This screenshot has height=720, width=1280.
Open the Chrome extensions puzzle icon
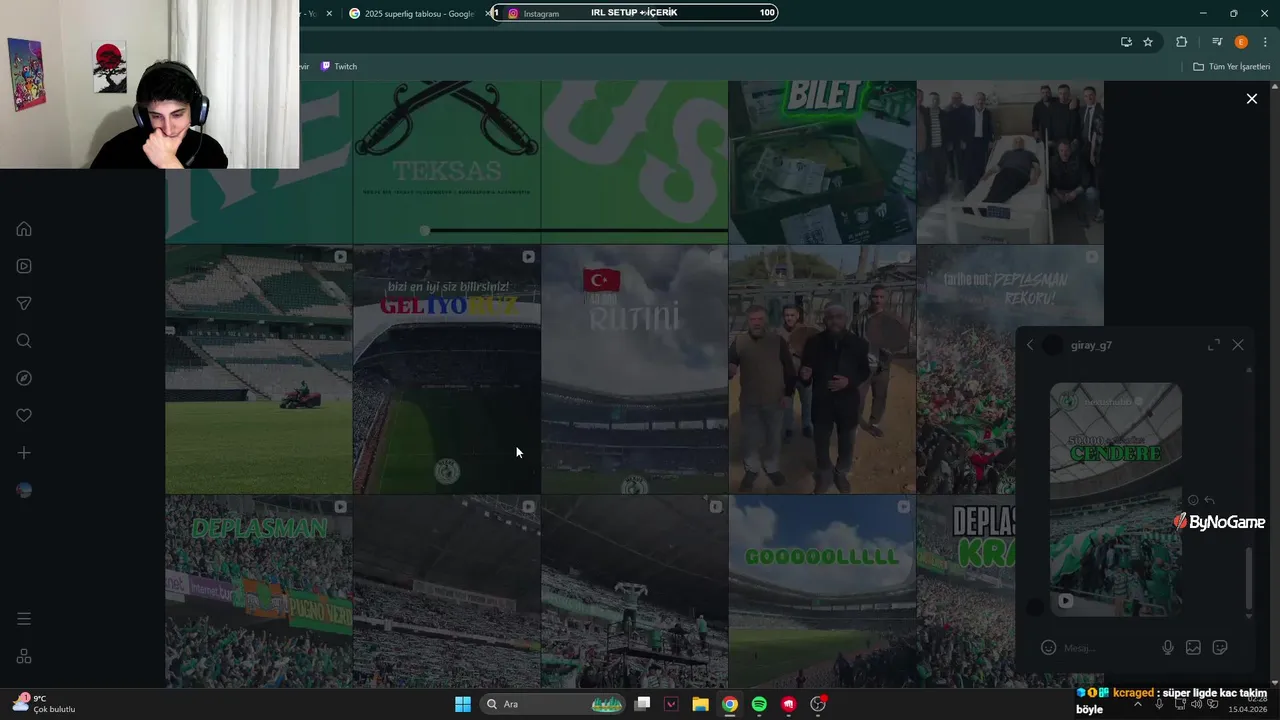click(1182, 42)
